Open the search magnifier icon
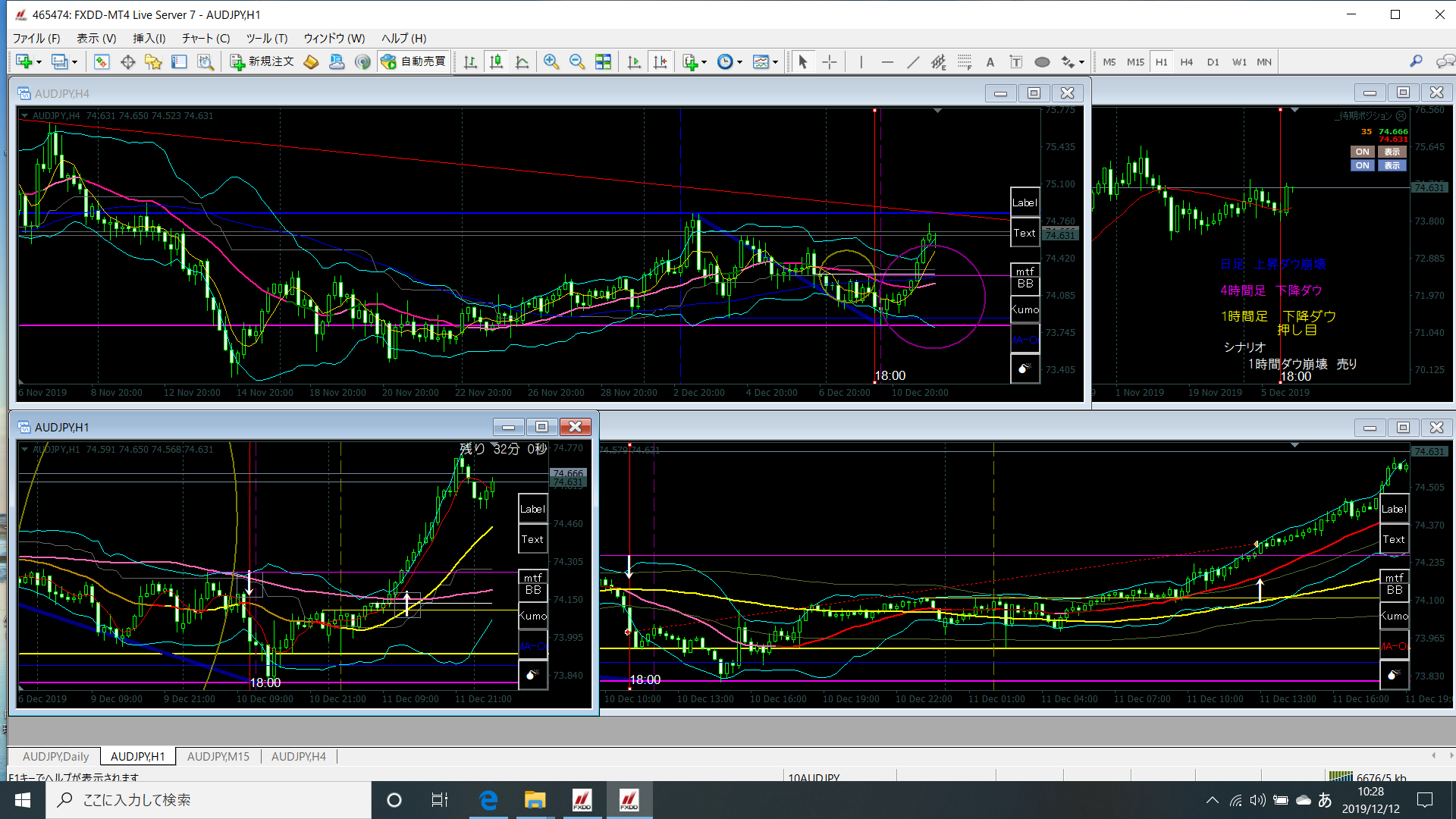This screenshot has width=1456, height=819. pos(1416,61)
